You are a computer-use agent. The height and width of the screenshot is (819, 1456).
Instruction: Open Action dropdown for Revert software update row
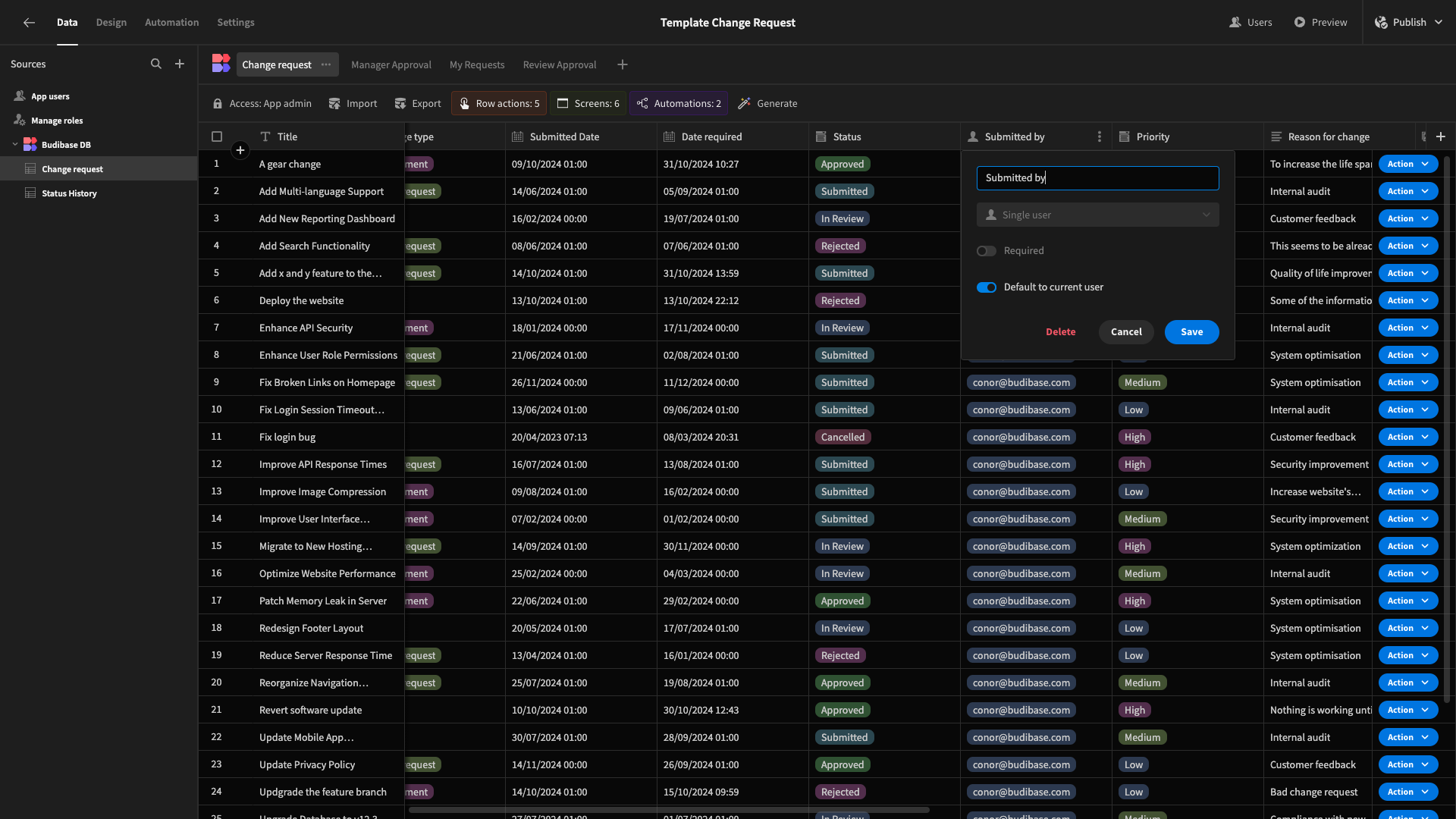(1408, 710)
